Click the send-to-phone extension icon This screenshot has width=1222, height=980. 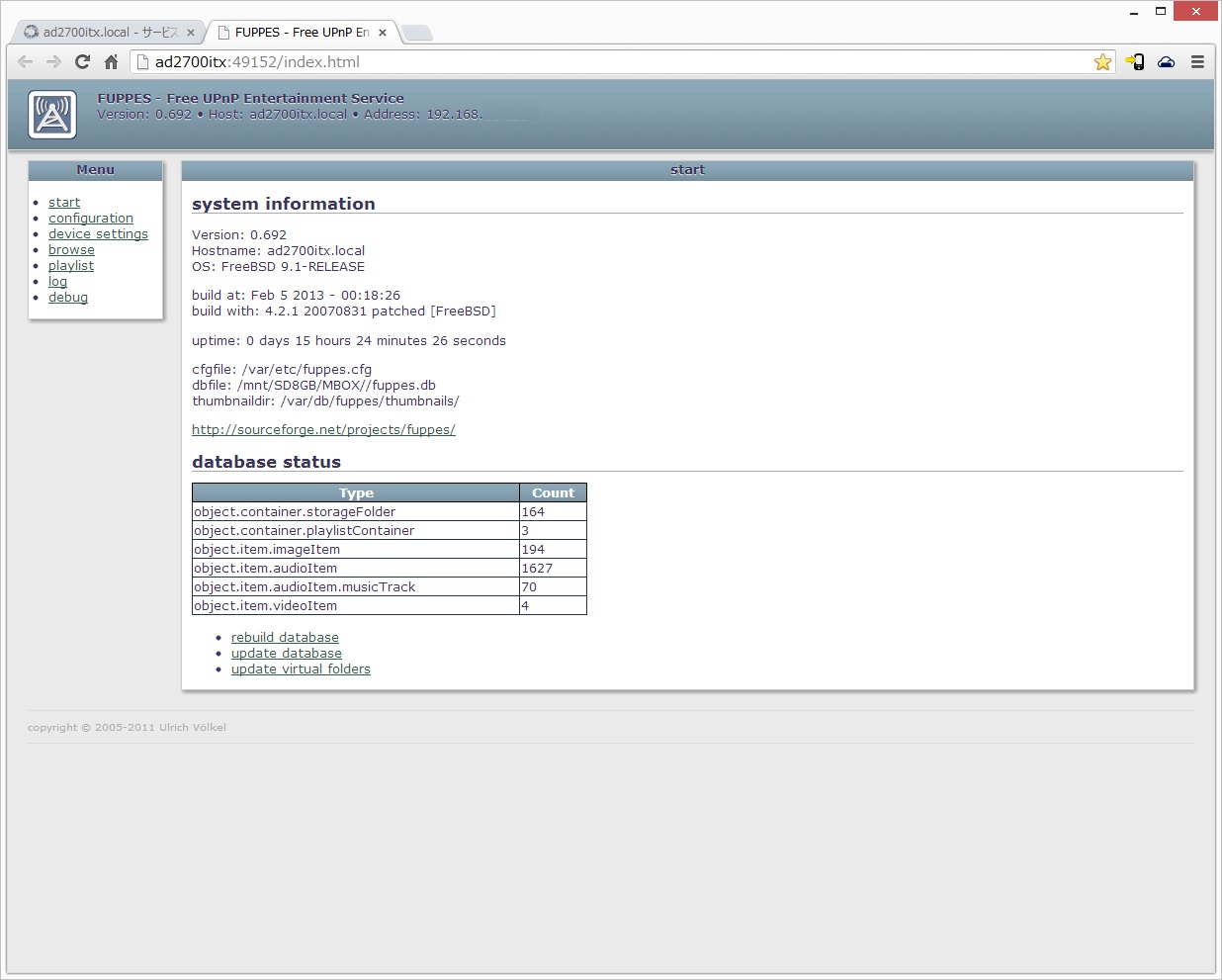1135,61
